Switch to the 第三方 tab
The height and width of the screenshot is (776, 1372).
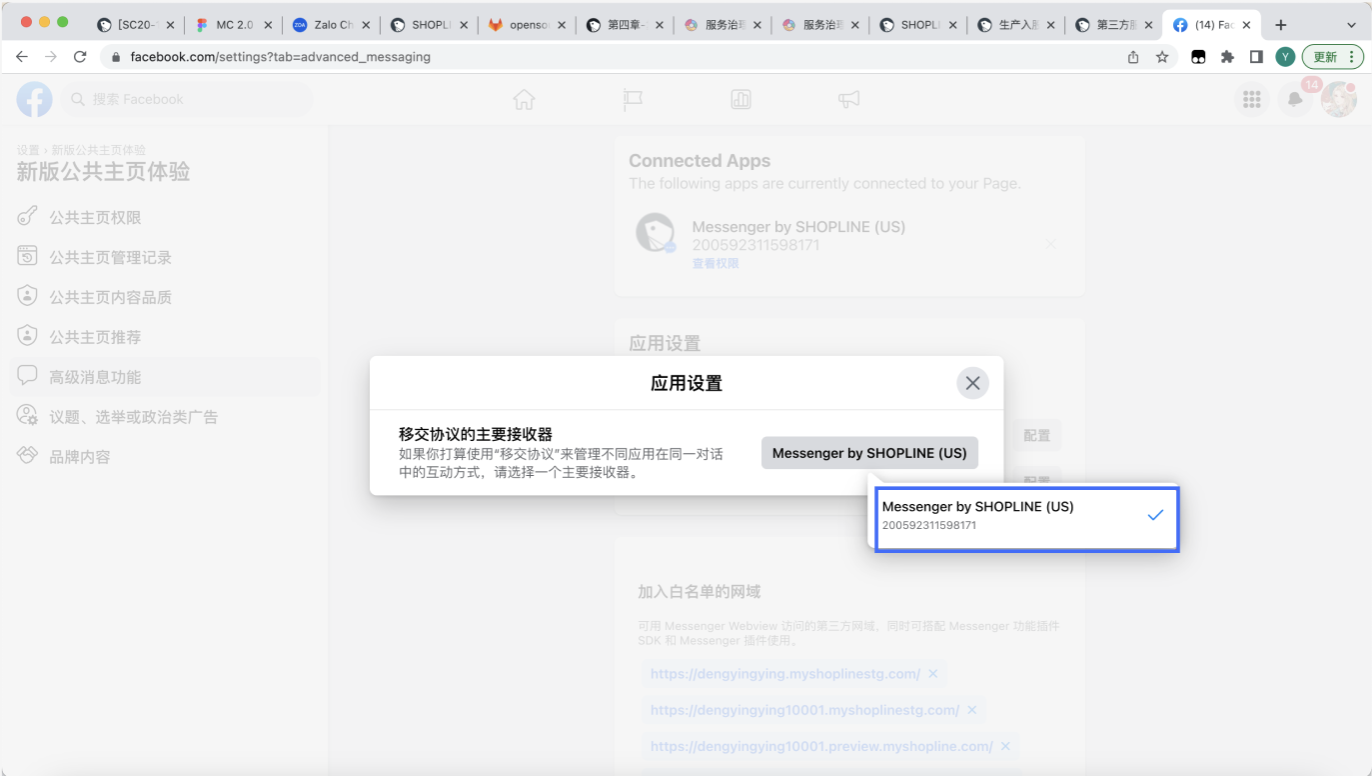click(x=1115, y=25)
